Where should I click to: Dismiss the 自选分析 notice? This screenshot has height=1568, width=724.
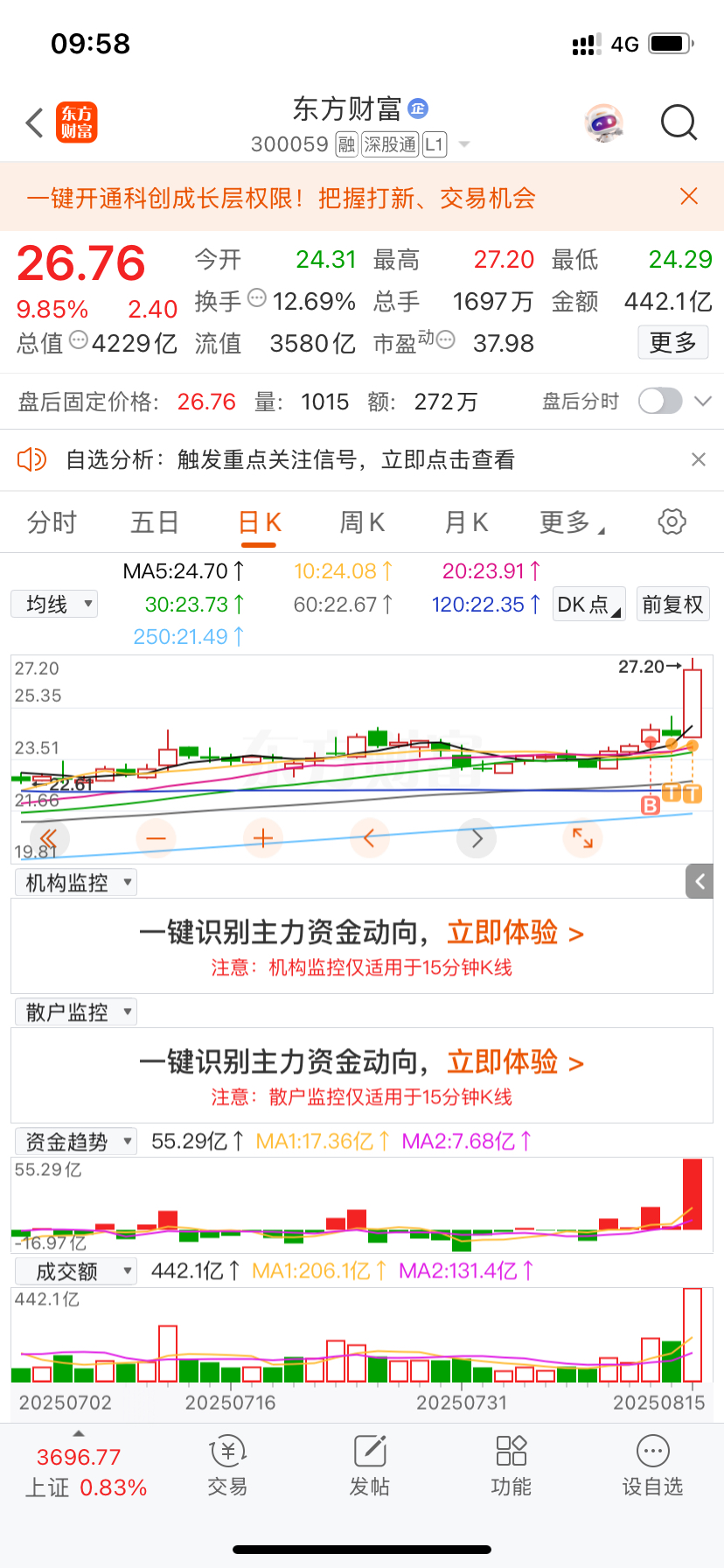699,459
